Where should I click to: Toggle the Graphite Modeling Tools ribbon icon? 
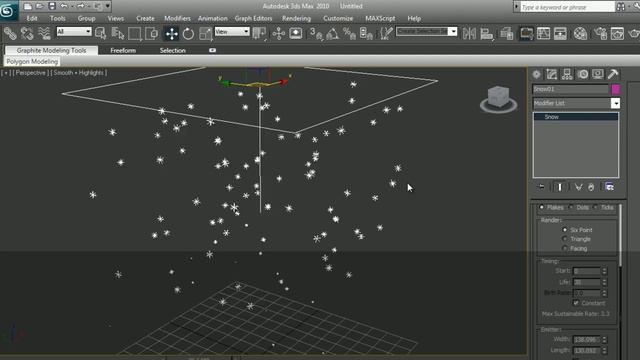click(x=526, y=33)
